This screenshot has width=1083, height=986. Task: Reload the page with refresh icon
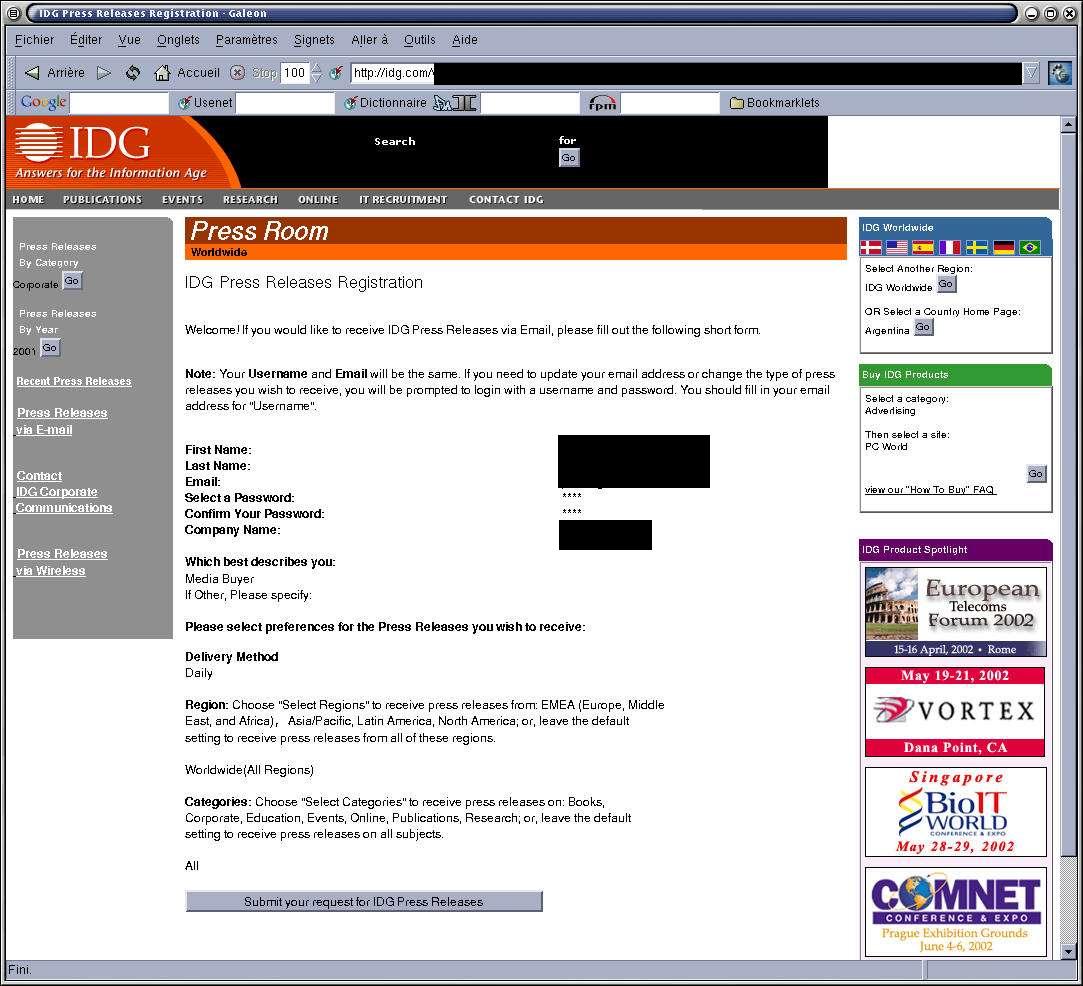[133, 72]
